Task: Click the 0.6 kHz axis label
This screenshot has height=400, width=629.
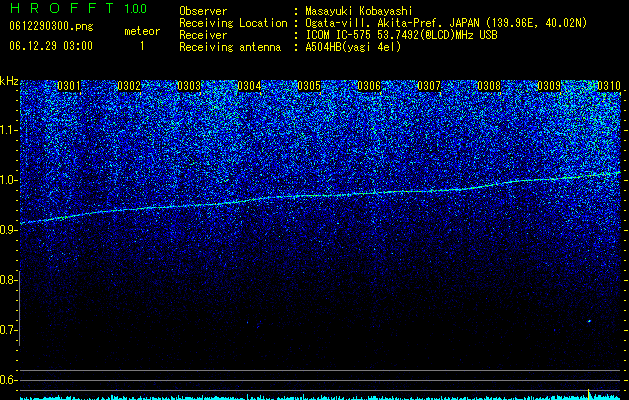Action: (x=8, y=380)
